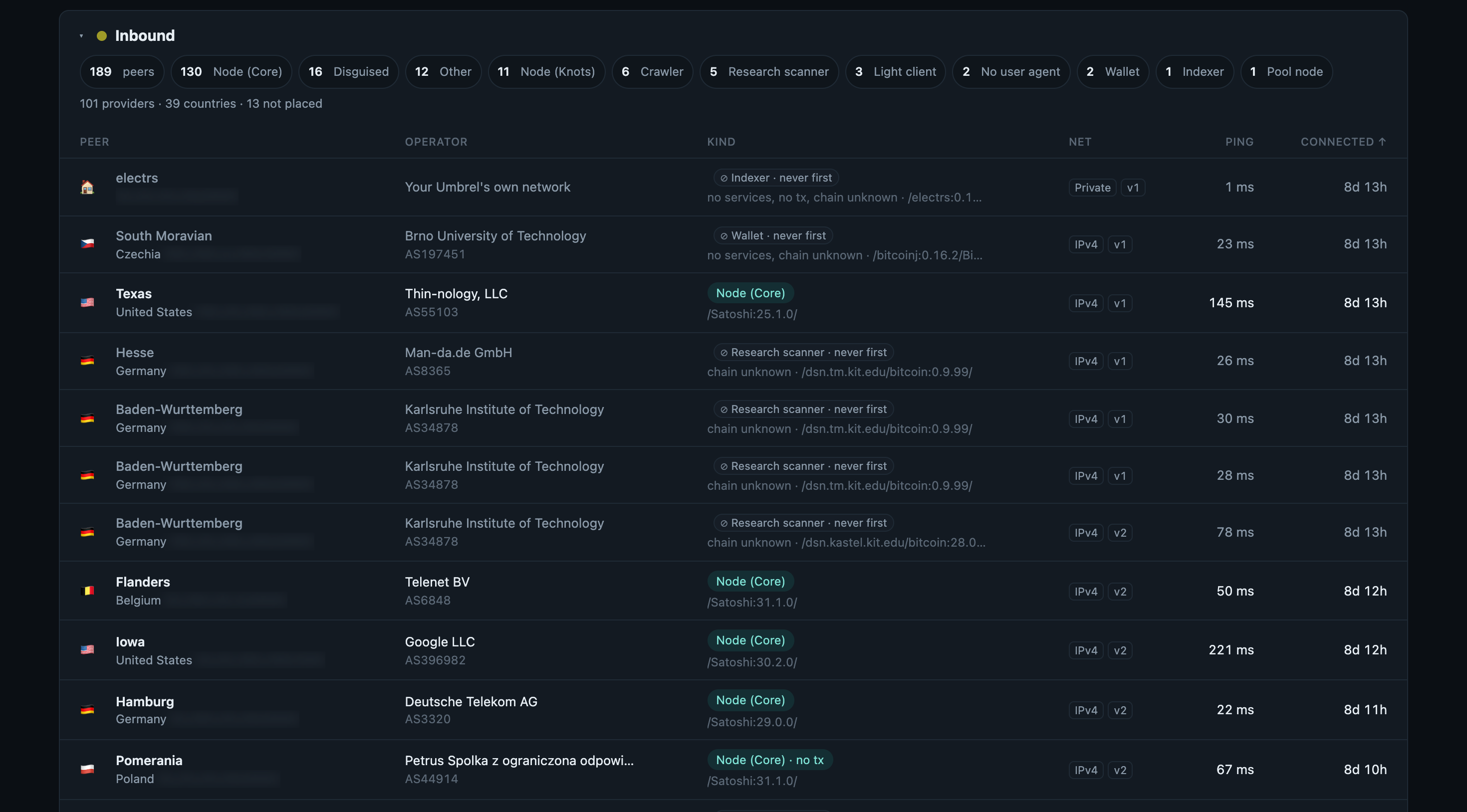Select the 2 No user agent chip
The height and width of the screenshot is (812, 1467).
[x=1011, y=72]
